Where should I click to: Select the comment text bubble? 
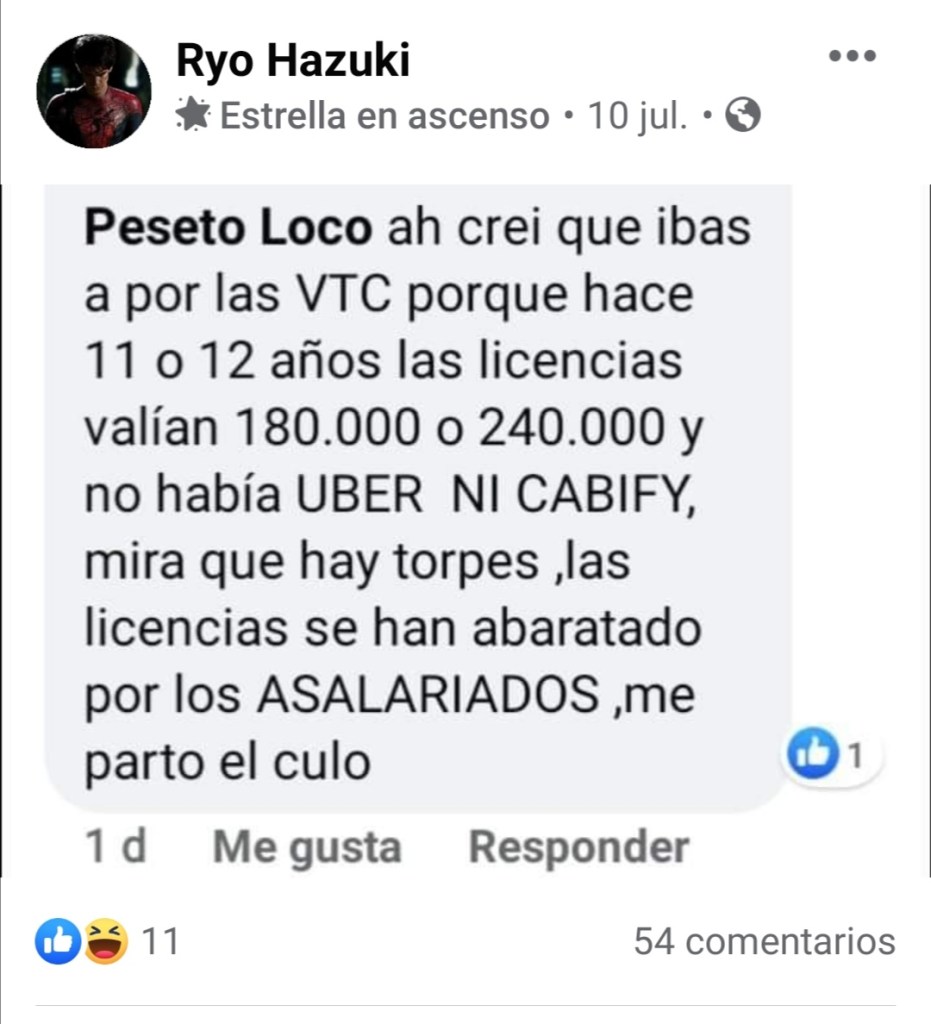tap(418, 496)
